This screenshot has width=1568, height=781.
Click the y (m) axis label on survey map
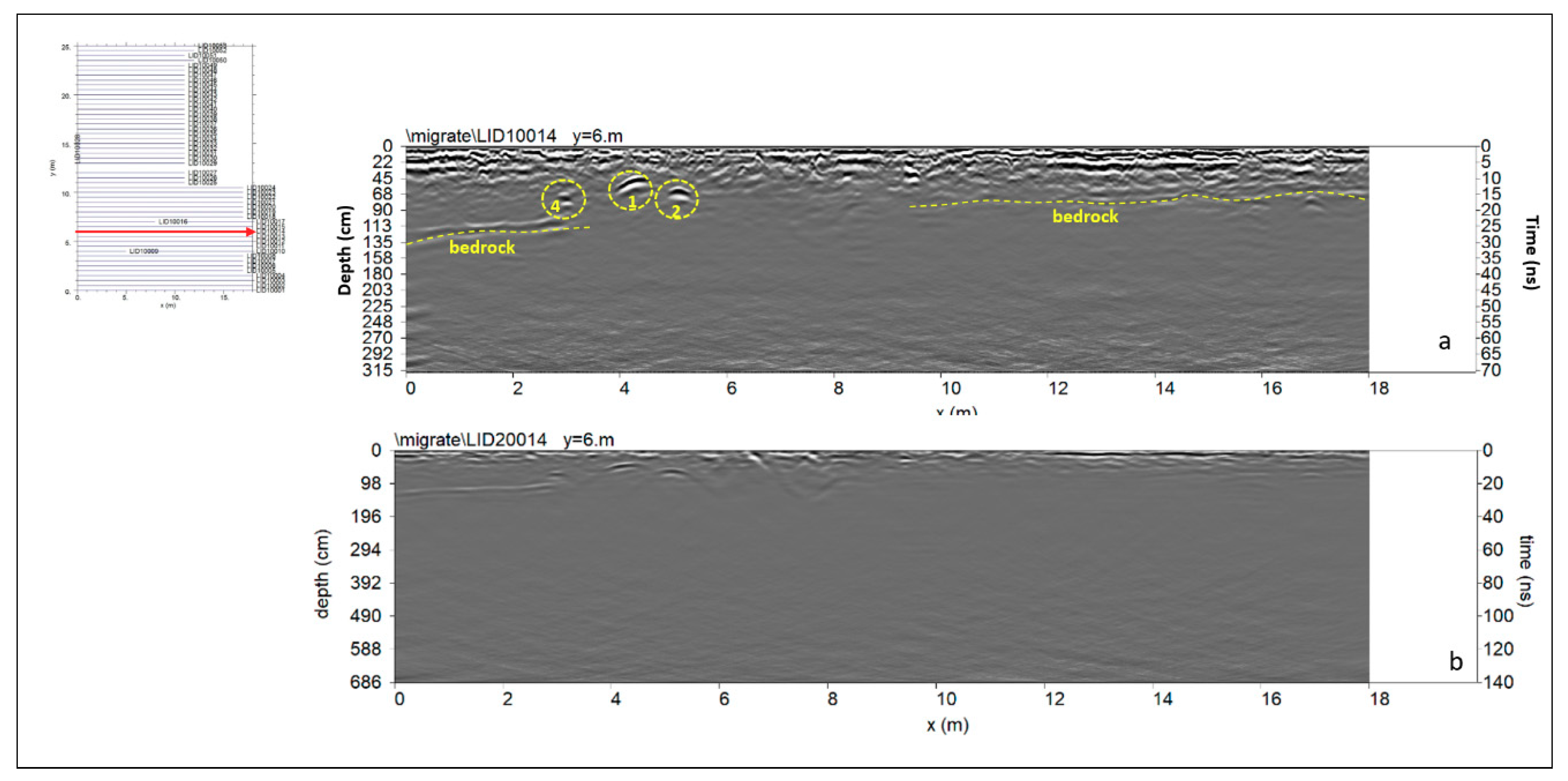click(x=53, y=168)
